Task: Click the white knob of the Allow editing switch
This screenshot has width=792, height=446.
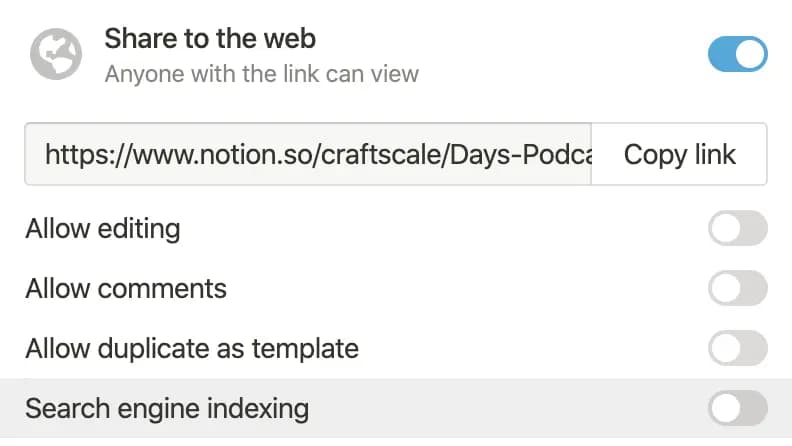Action: tap(725, 228)
